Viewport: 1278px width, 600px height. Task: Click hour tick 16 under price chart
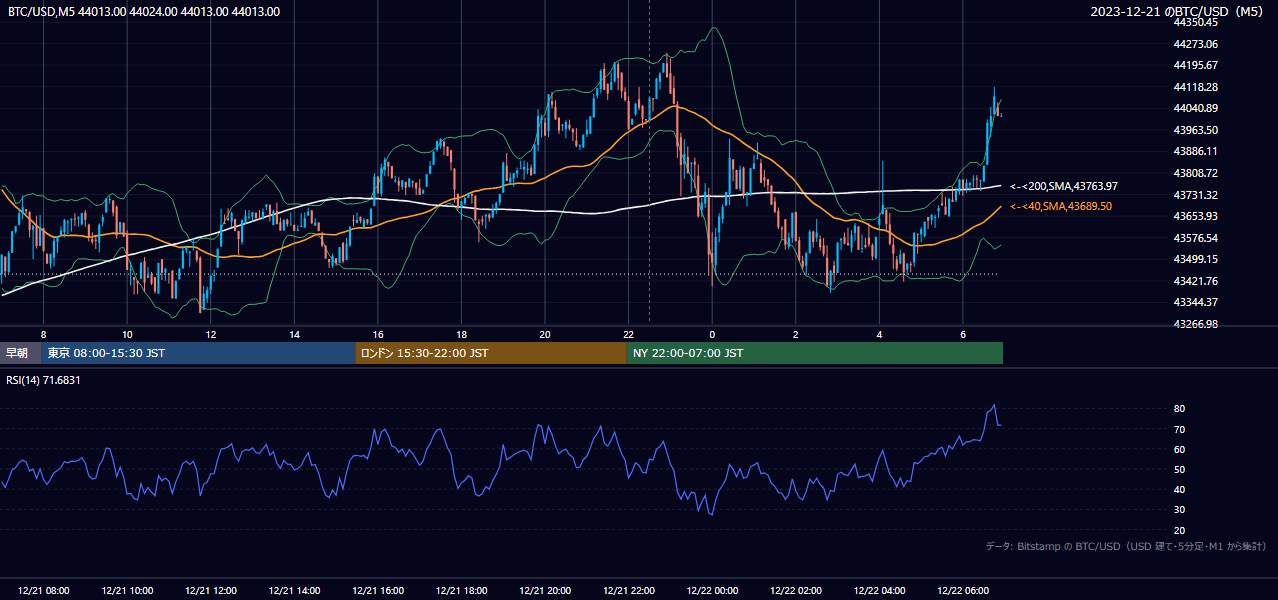(378, 334)
